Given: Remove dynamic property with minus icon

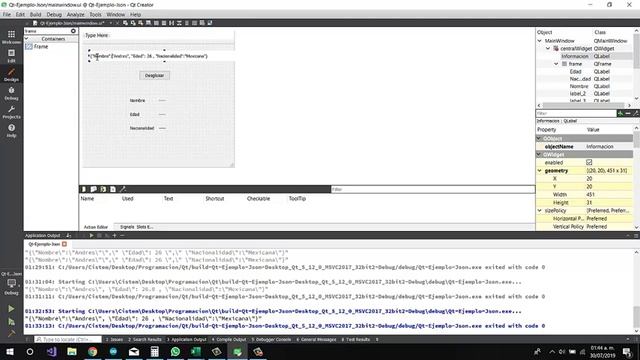Looking at the screenshot, I should 628,113.
